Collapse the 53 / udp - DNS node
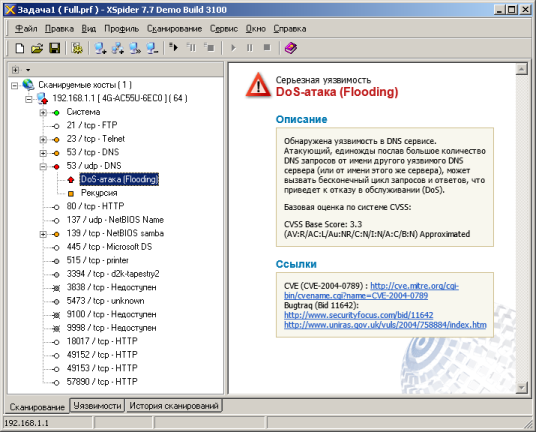The width and height of the screenshot is (536, 432). tap(43, 166)
